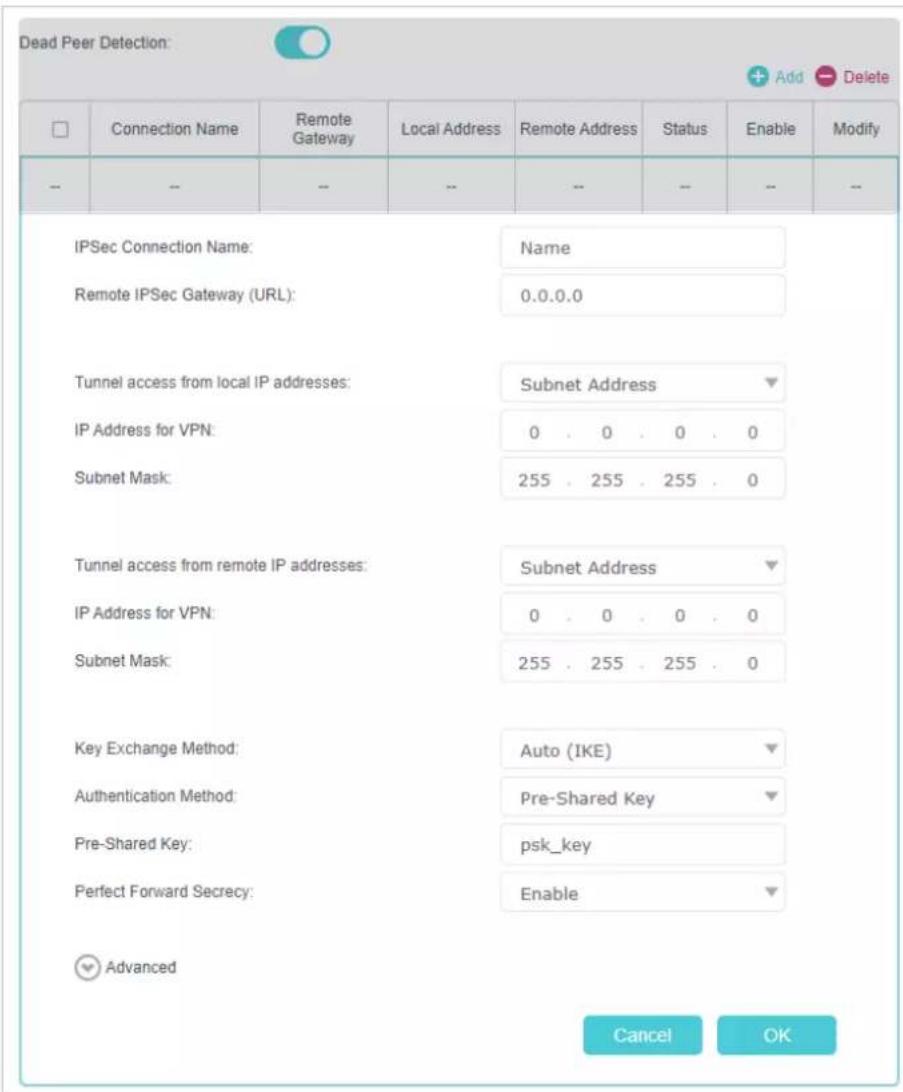Image resolution: width=903 pixels, height=1092 pixels.
Task: Open the local tunnel access Subnet Address dropdown
Action: click(x=643, y=384)
